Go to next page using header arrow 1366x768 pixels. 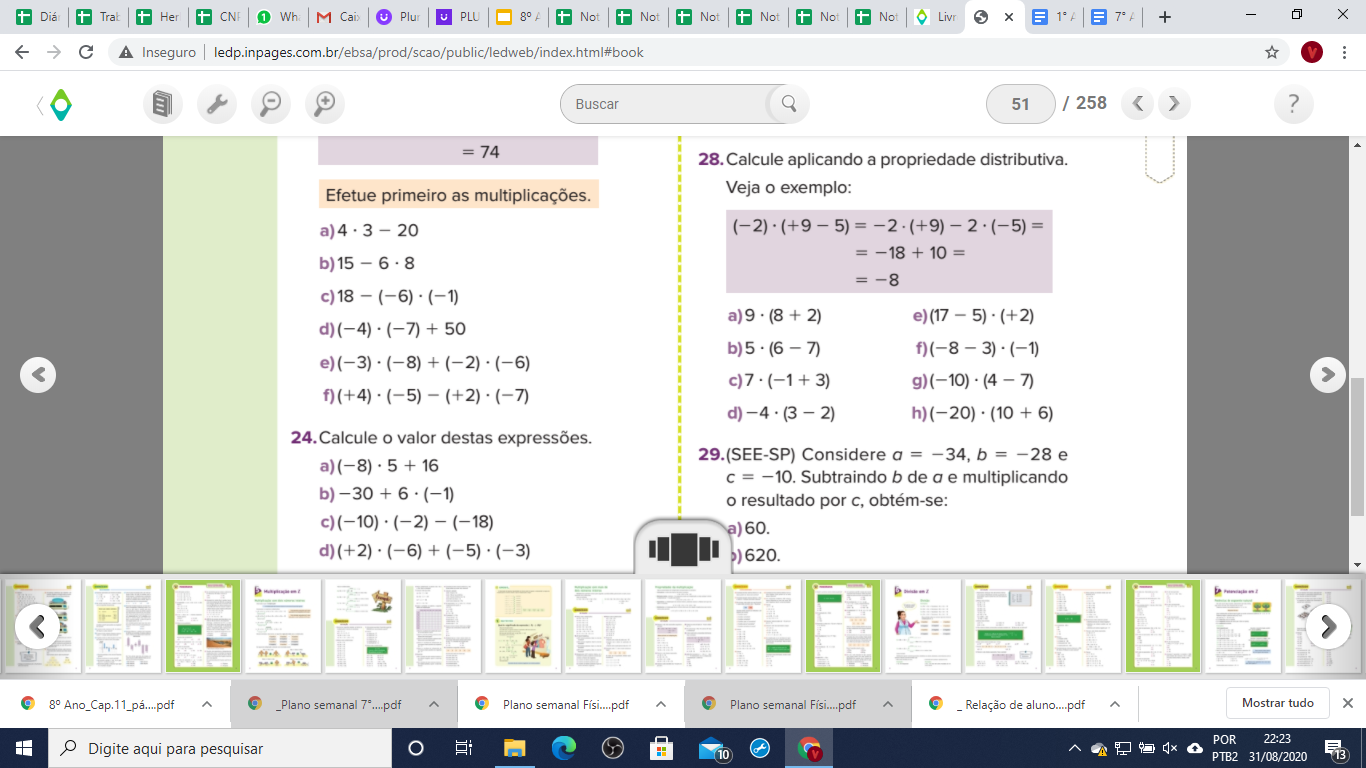1174,104
